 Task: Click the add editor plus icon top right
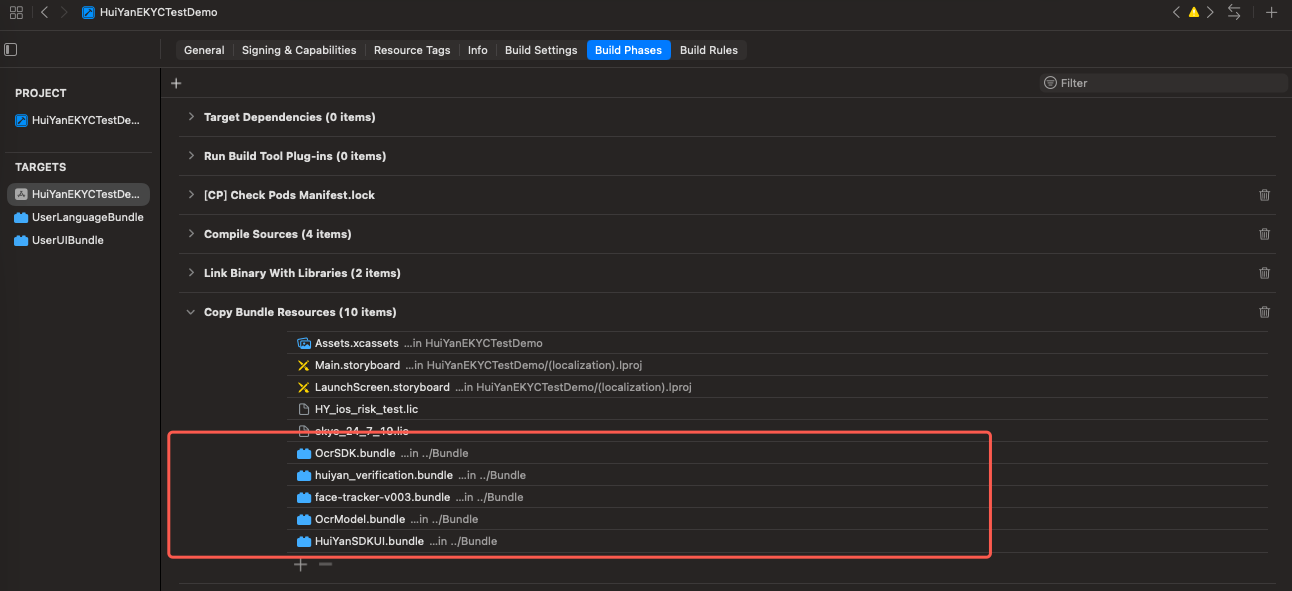[x=1271, y=12]
